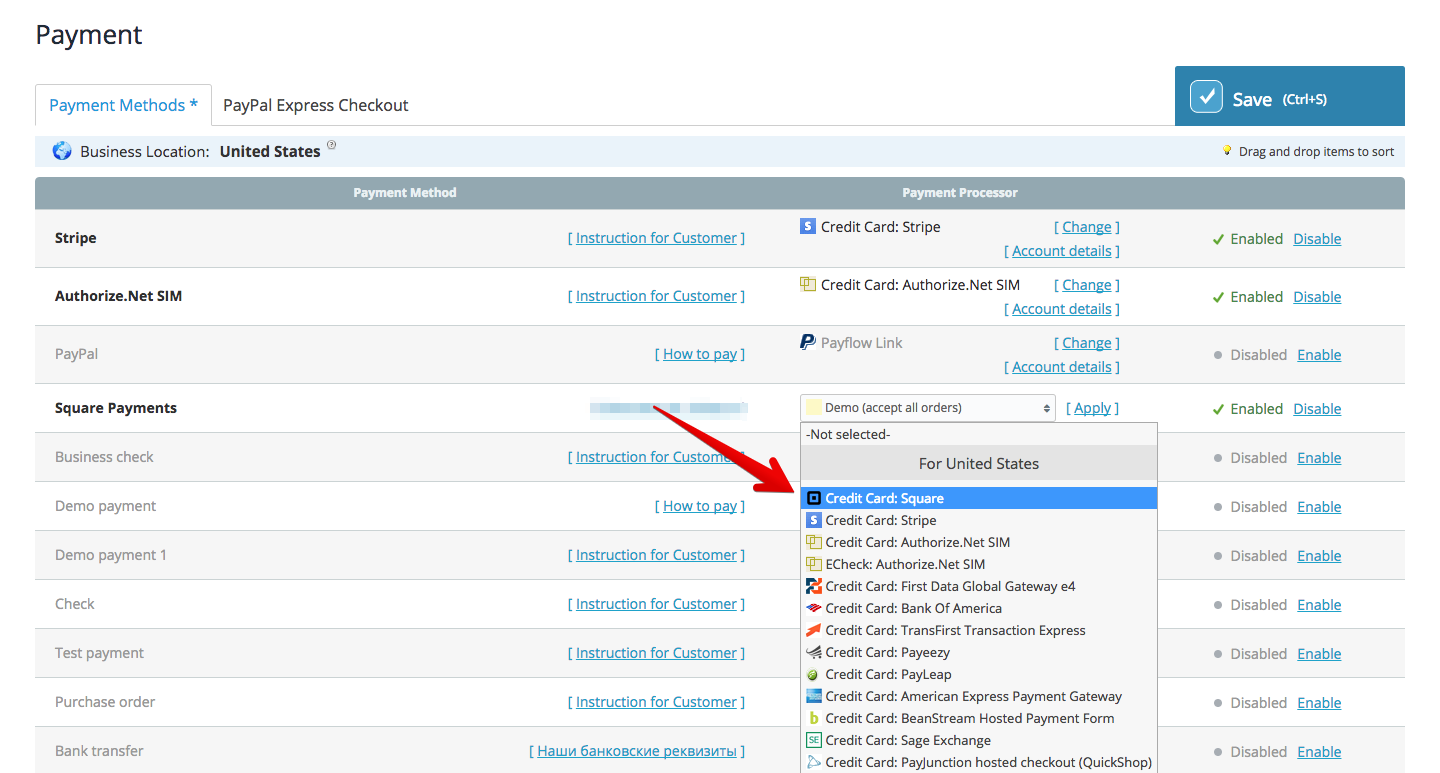Image resolution: width=1440 pixels, height=773 pixels.
Task: Open How to pay for Demo payment
Action: tap(700, 506)
